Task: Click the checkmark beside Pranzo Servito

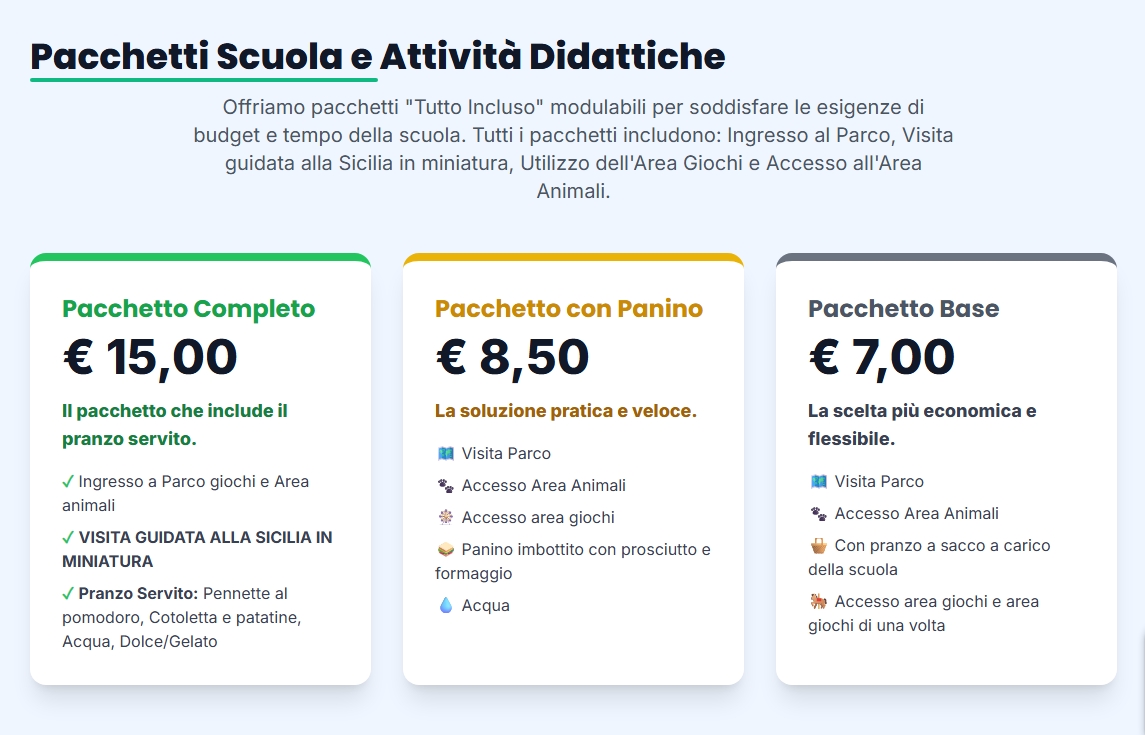Action: pyautogui.click(x=68, y=594)
